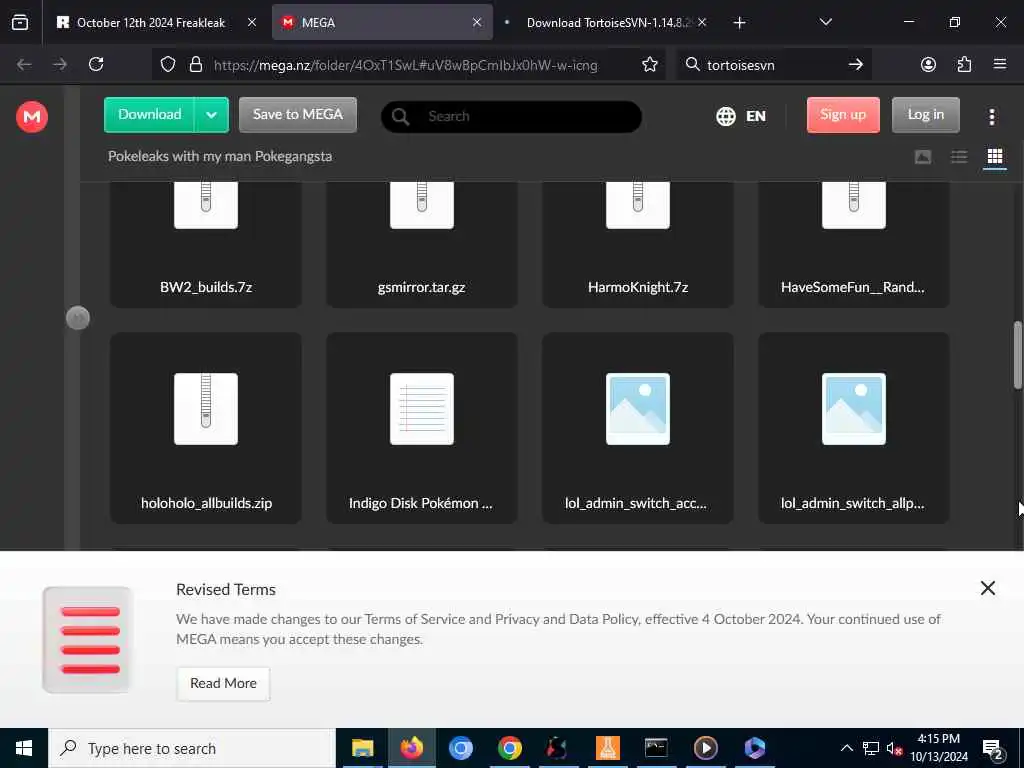Viewport: 1024px width, 768px height.
Task: Click Read More in Revised Terms
Action: pyautogui.click(x=223, y=683)
